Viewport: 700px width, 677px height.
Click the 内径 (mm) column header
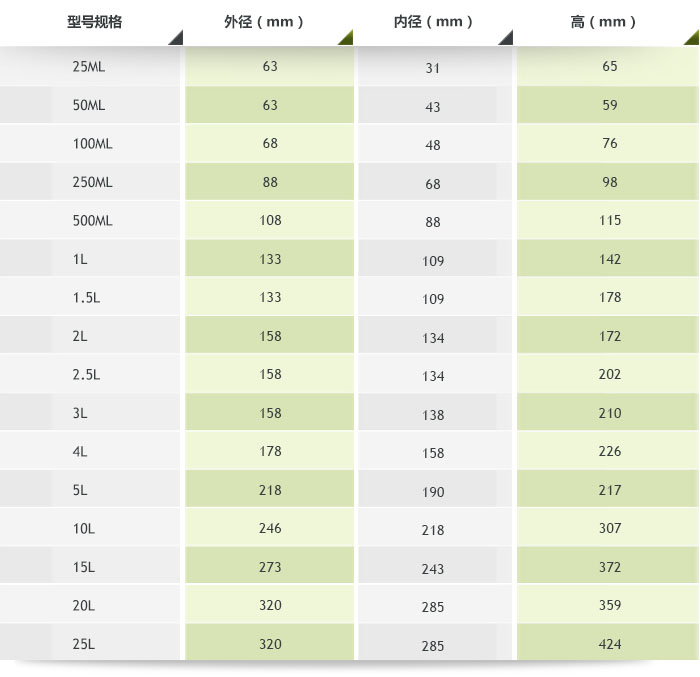[x=433, y=21]
